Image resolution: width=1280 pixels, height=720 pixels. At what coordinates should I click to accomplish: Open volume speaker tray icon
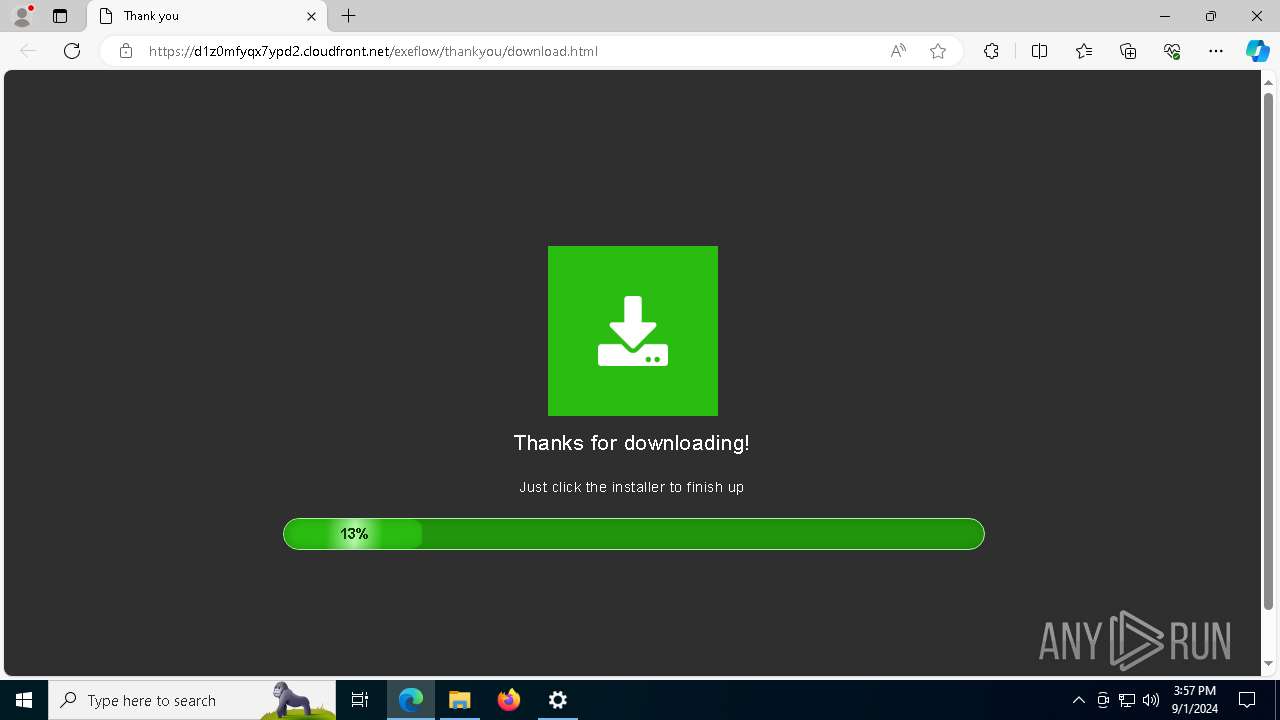(x=1151, y=700)
